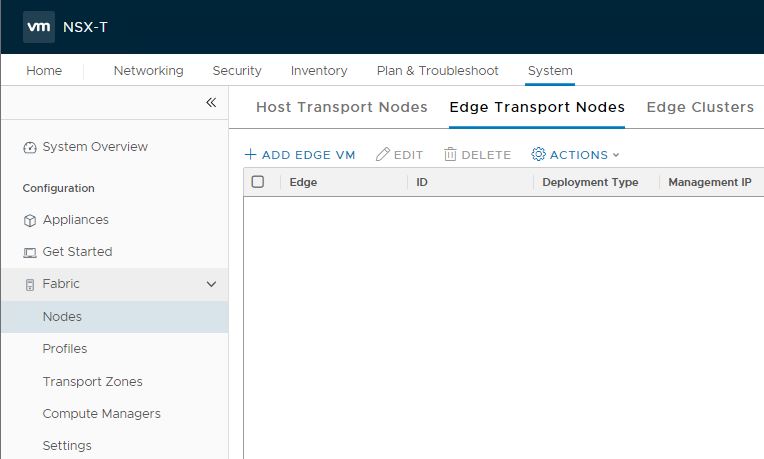This screenshot has width=764, height=459.
Task: Open Compute Managers in the sidebar
Action: pos(101,414)
